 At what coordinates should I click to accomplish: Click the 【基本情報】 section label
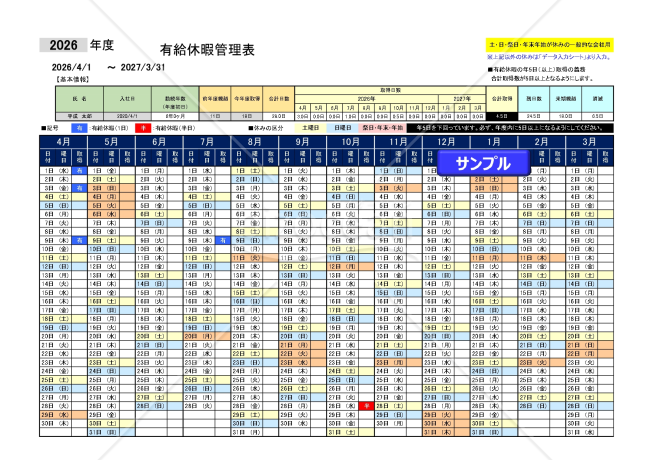coord(71,79)
